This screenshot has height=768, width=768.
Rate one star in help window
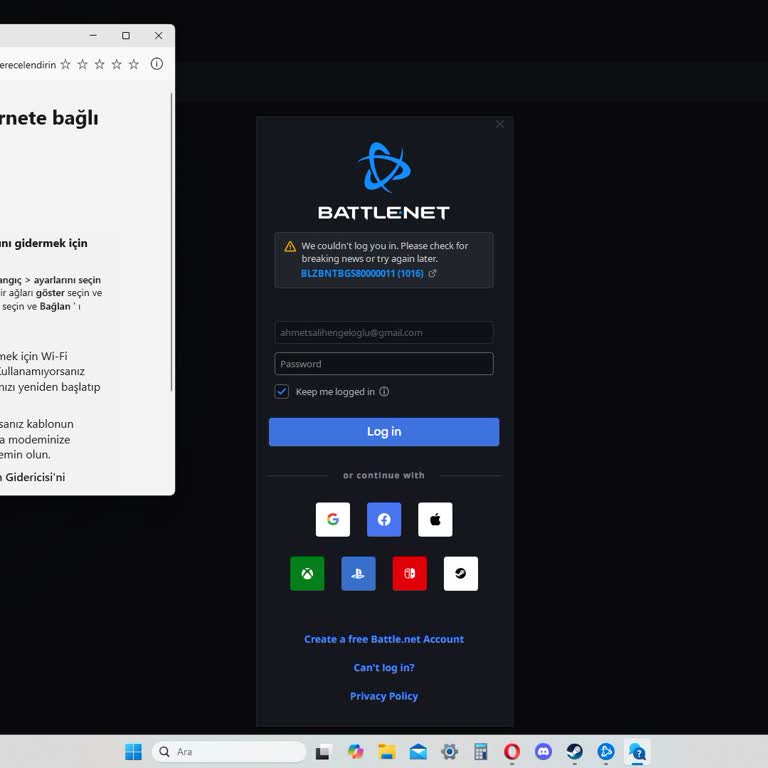click(x=65, y=64)
